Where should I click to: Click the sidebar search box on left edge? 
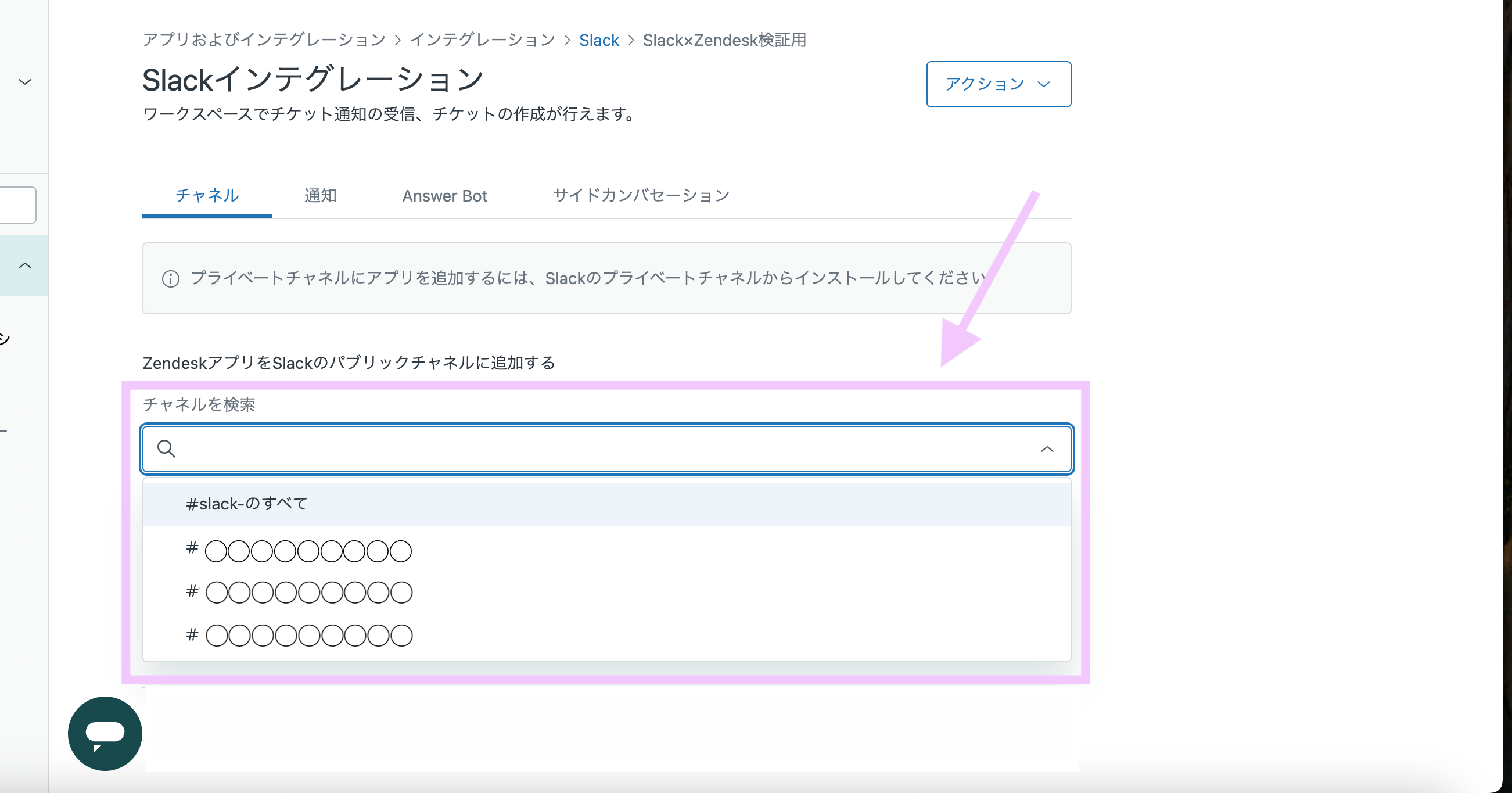tap(16, 205)
